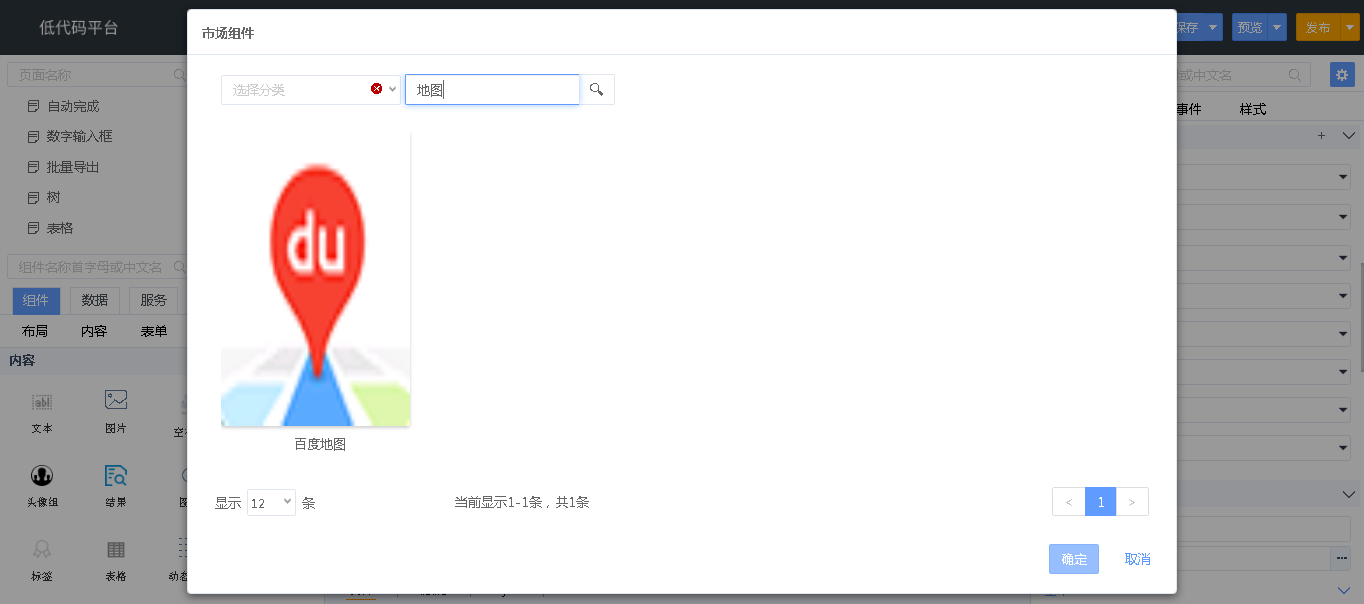Open the page size dropdown showing 12

271,503
